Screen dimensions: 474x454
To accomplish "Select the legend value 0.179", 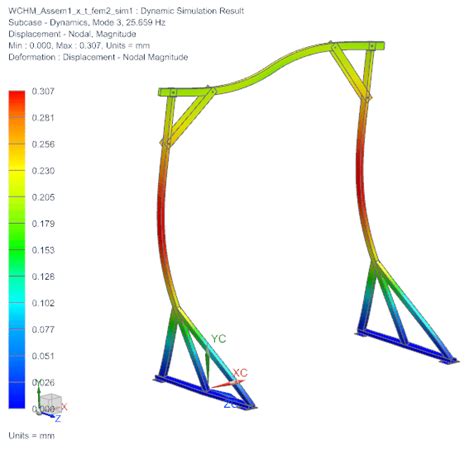I will tap(43, 224).
